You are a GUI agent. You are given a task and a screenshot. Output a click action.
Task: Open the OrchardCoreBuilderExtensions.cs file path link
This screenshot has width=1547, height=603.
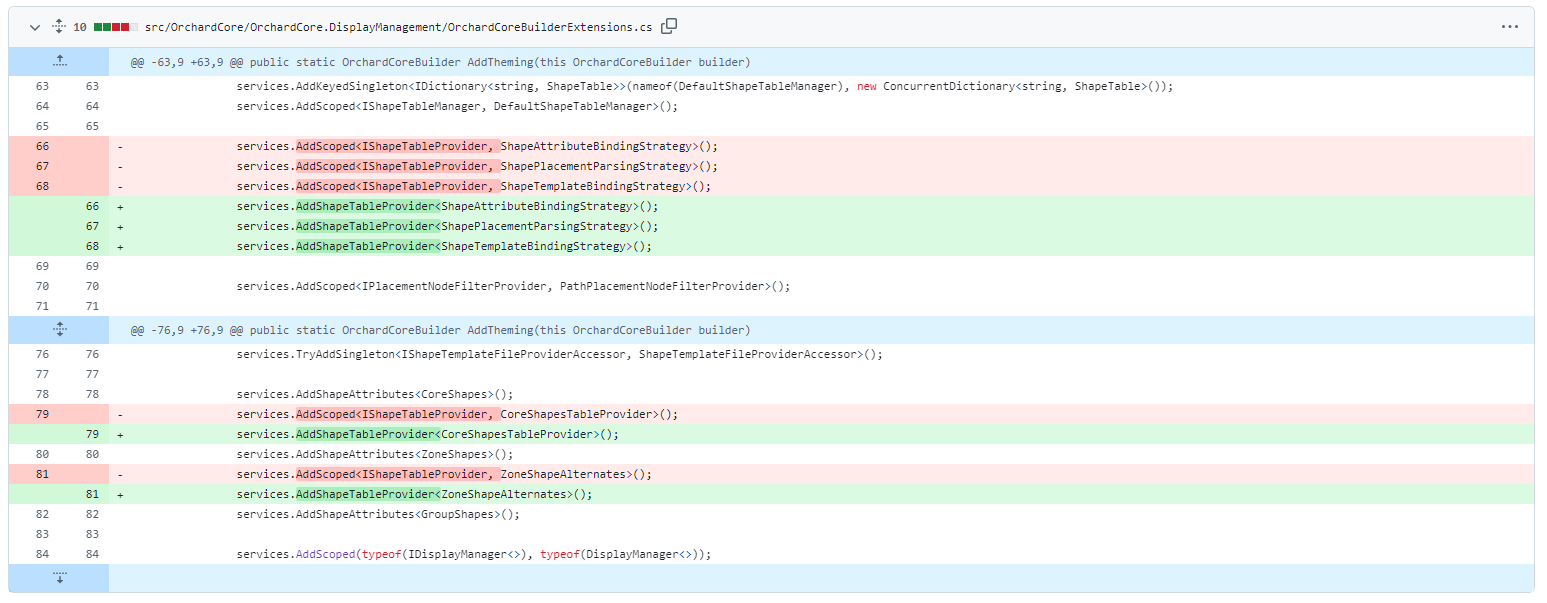click(398, 26)
